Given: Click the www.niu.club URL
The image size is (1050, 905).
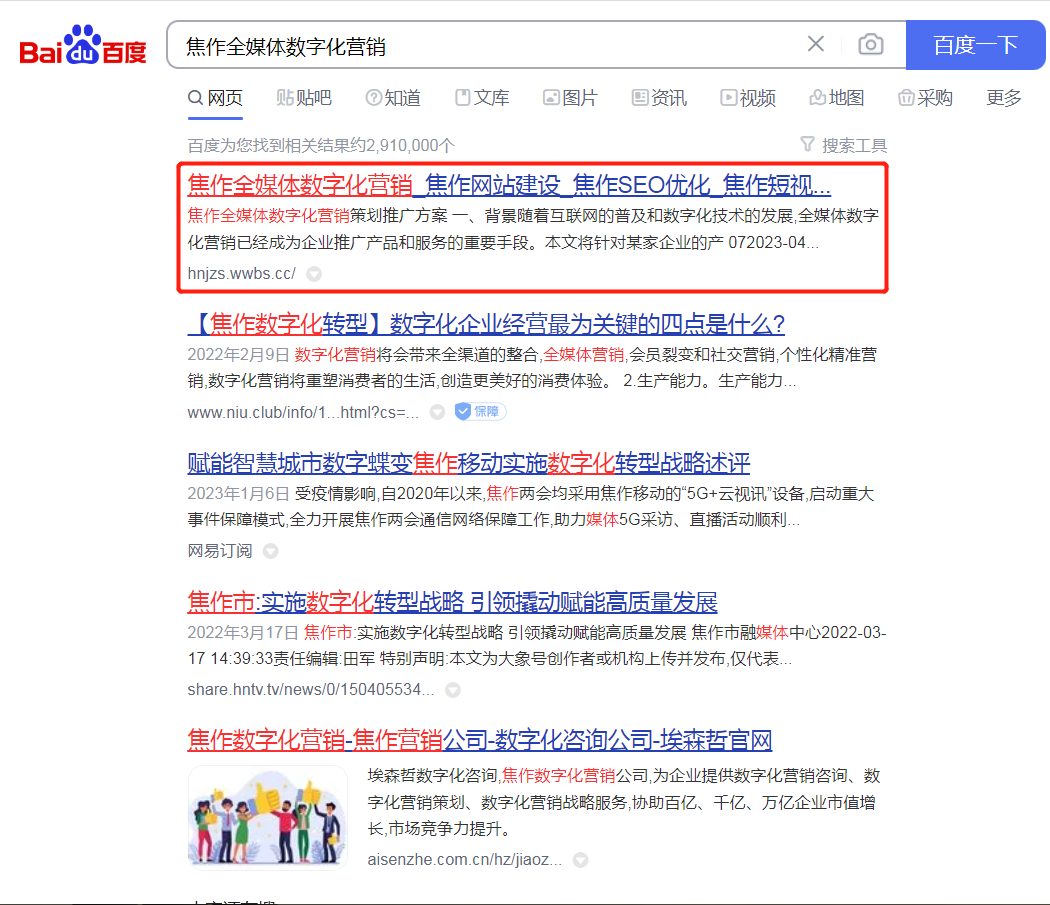Looking at the screenshot, I should 303,412.
